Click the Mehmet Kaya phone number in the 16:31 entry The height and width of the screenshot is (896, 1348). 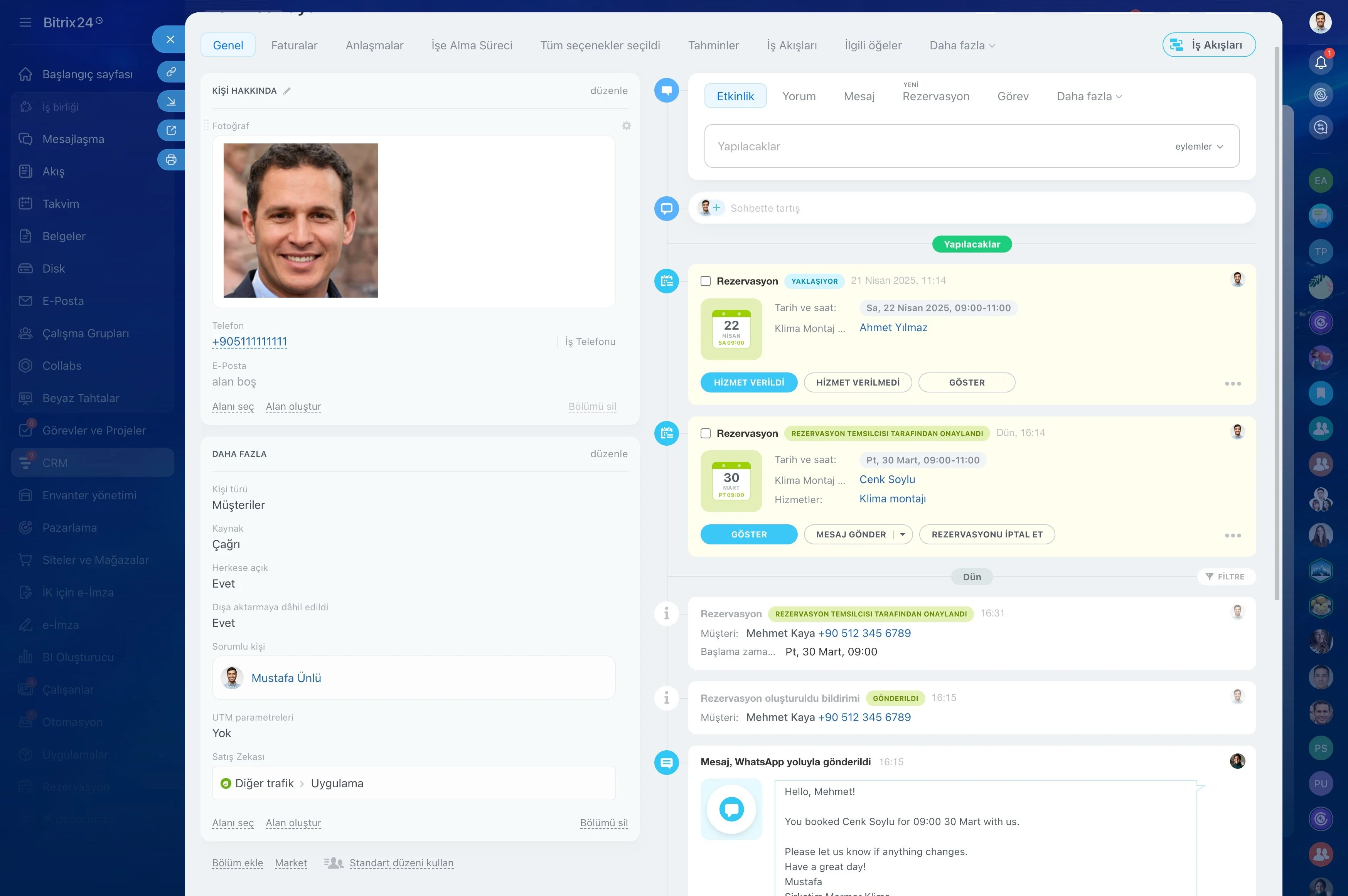click(864, 633)
